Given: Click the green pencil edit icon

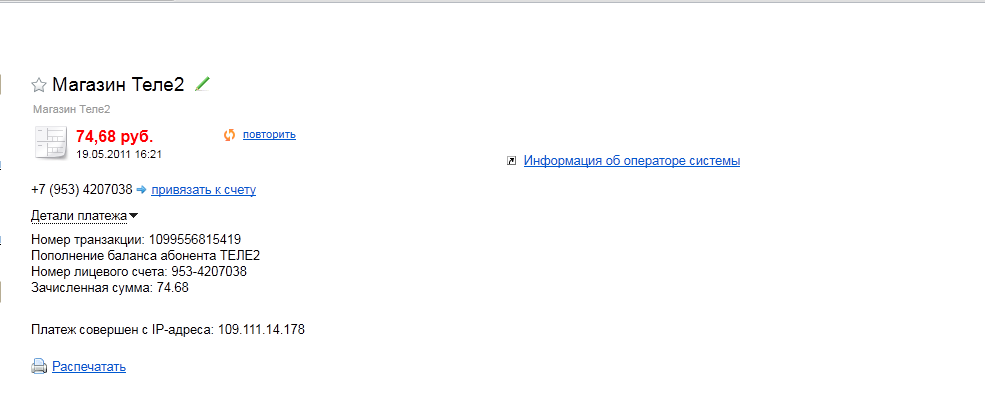Looking at the screenshot, I should [x=202, y=84].
